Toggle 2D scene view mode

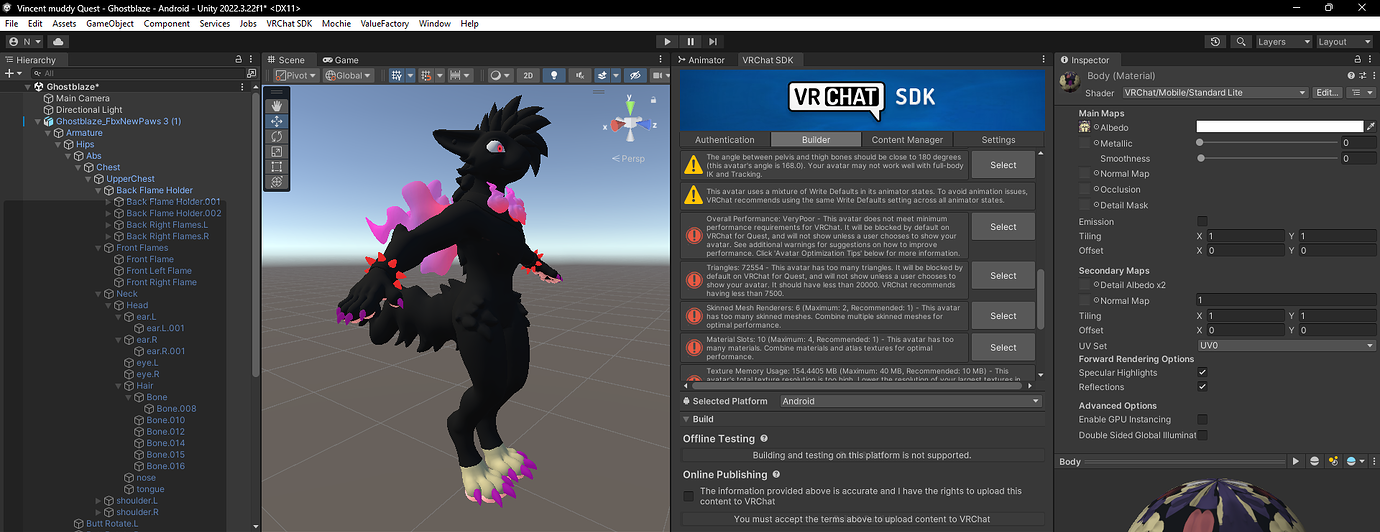529,75
